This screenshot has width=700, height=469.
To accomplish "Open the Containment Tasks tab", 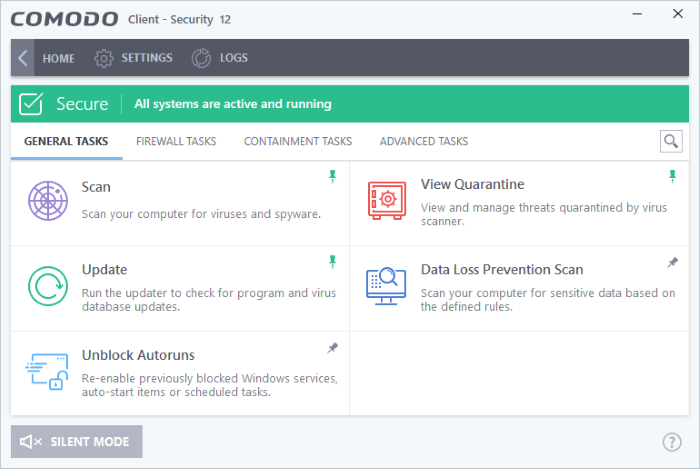I will 298,141.
